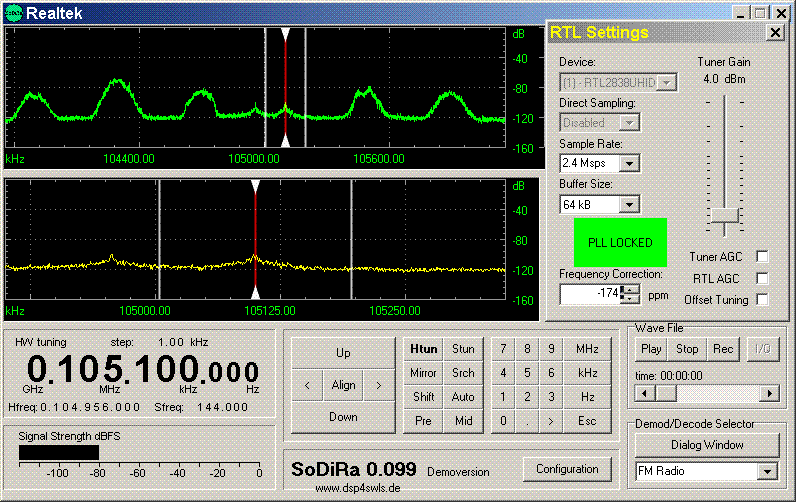Click keypad digit 0

tap(503, 421)
